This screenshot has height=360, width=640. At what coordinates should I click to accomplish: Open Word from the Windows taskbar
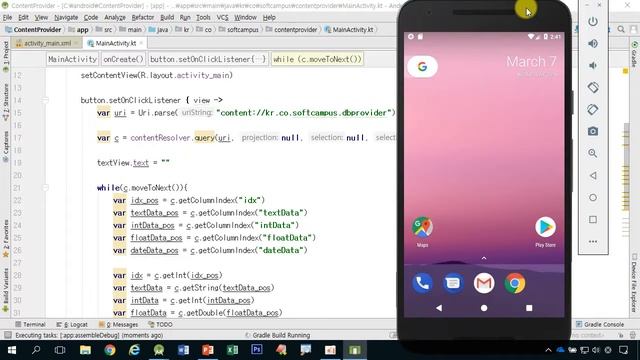183,350
